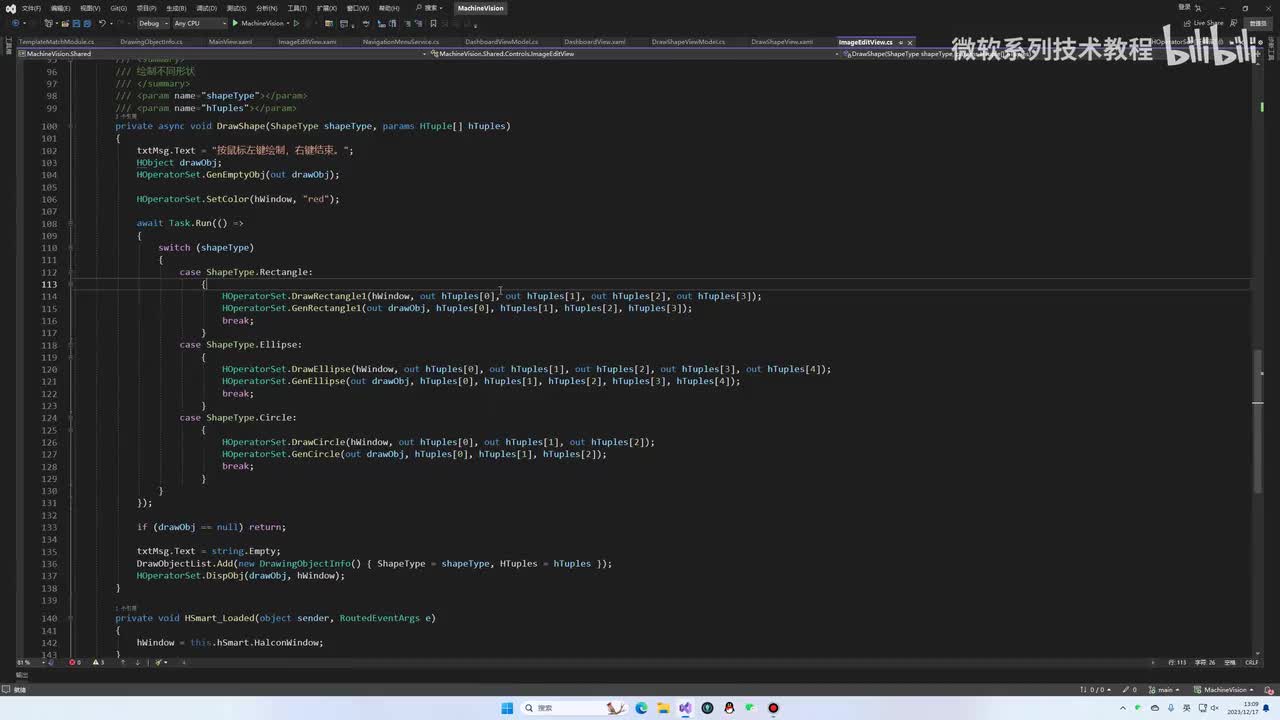Screen dimensions: 1280x720
Task: Switch to the DashboardViewModel.cs tab
Action: click(x=502, y=42)
